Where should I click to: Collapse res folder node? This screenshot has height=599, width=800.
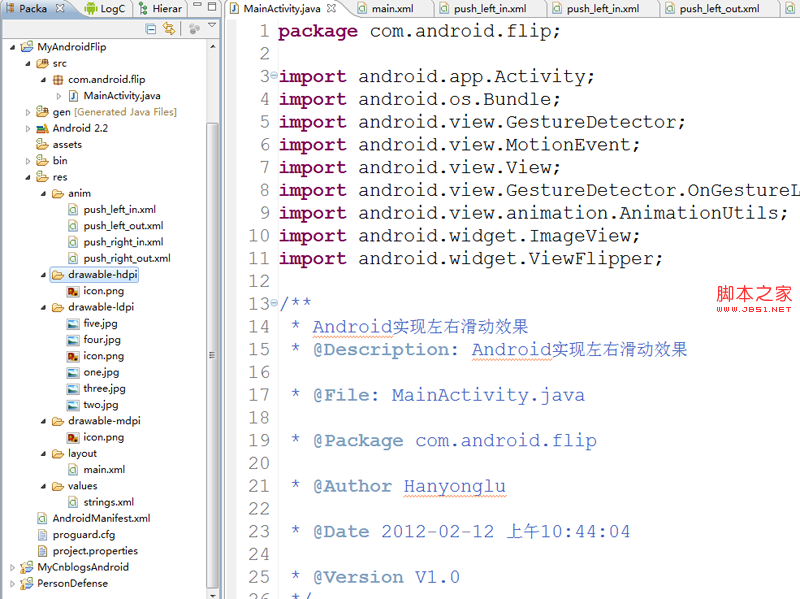click(x=28, y=178)
